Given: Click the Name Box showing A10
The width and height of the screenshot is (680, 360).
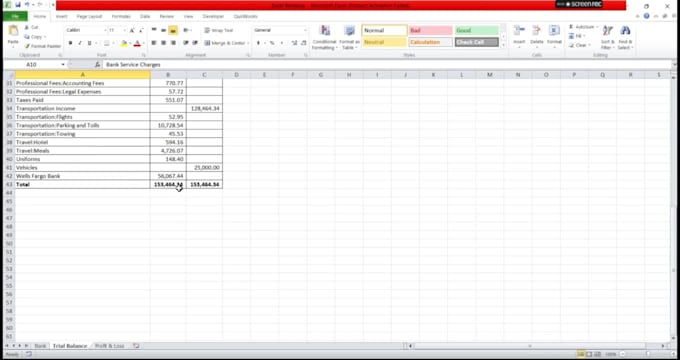Looking at the screenshot, I should (x=31, y=64).
